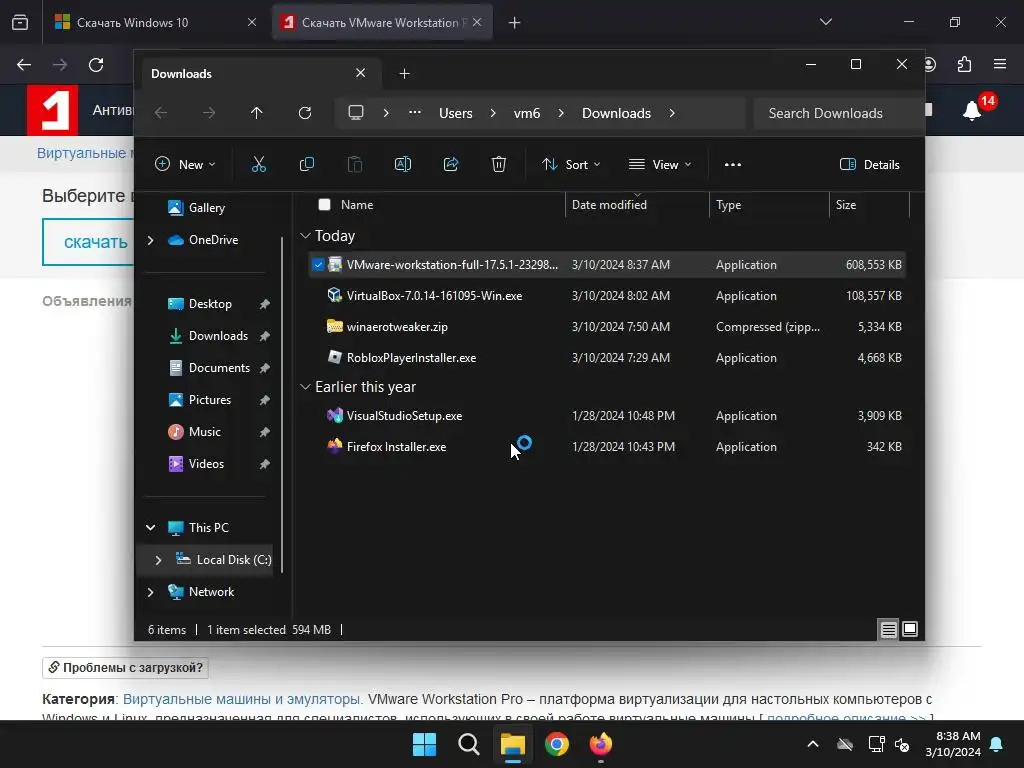Open the browser extensions puzzle icon

tap(964, 64)
